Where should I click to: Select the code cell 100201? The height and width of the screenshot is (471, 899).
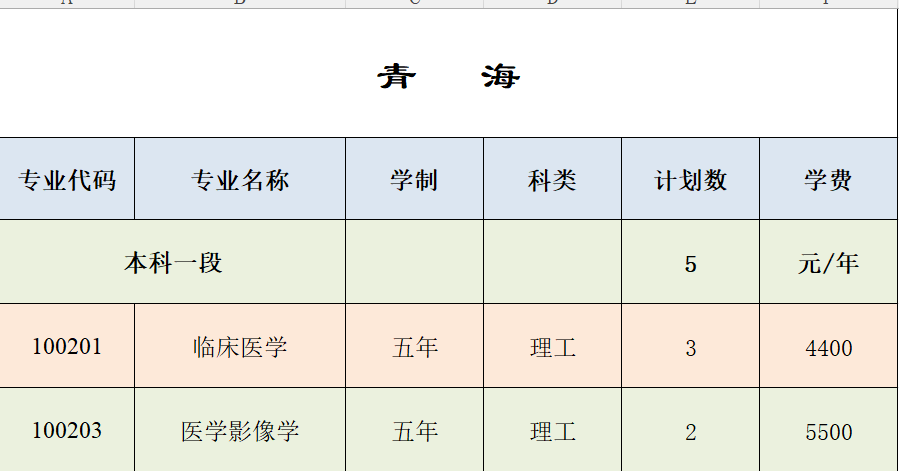[x=67, y=347]
